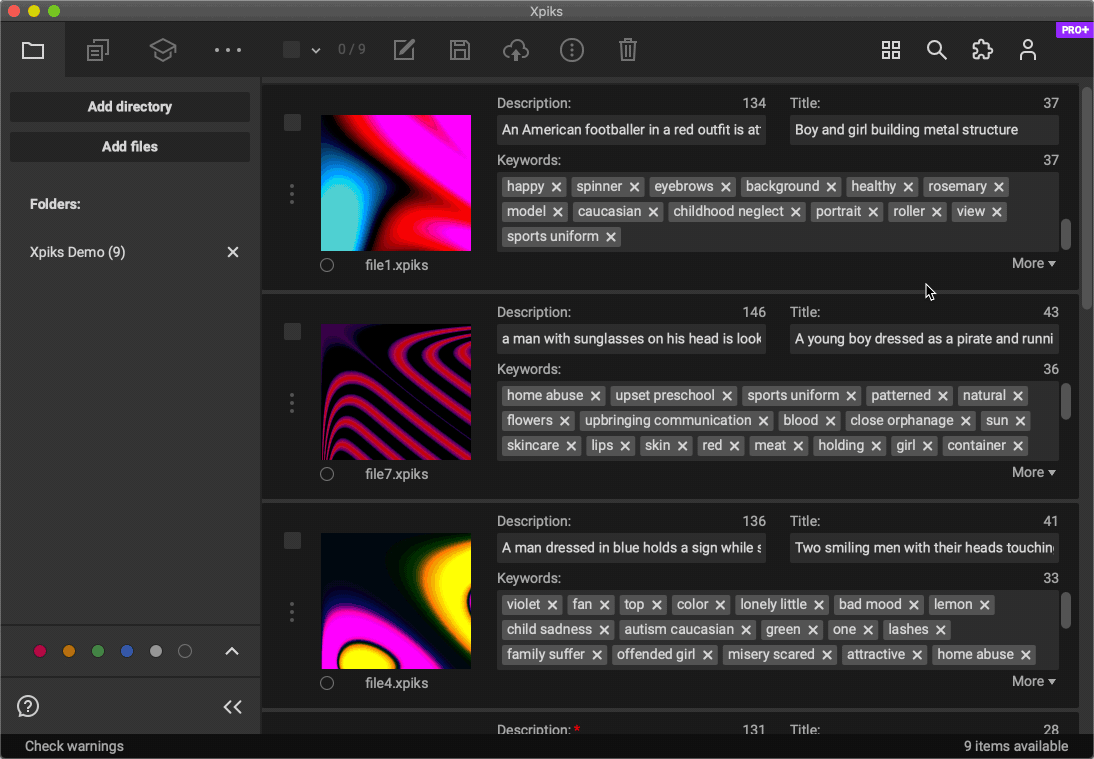
Task: Switch to grid view layout
Action: coord(890,50)
